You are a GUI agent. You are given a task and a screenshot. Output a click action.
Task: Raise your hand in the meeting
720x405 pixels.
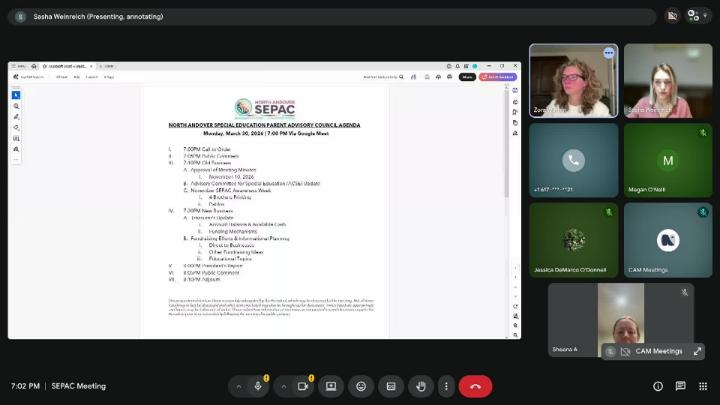[x=421, y=386]
